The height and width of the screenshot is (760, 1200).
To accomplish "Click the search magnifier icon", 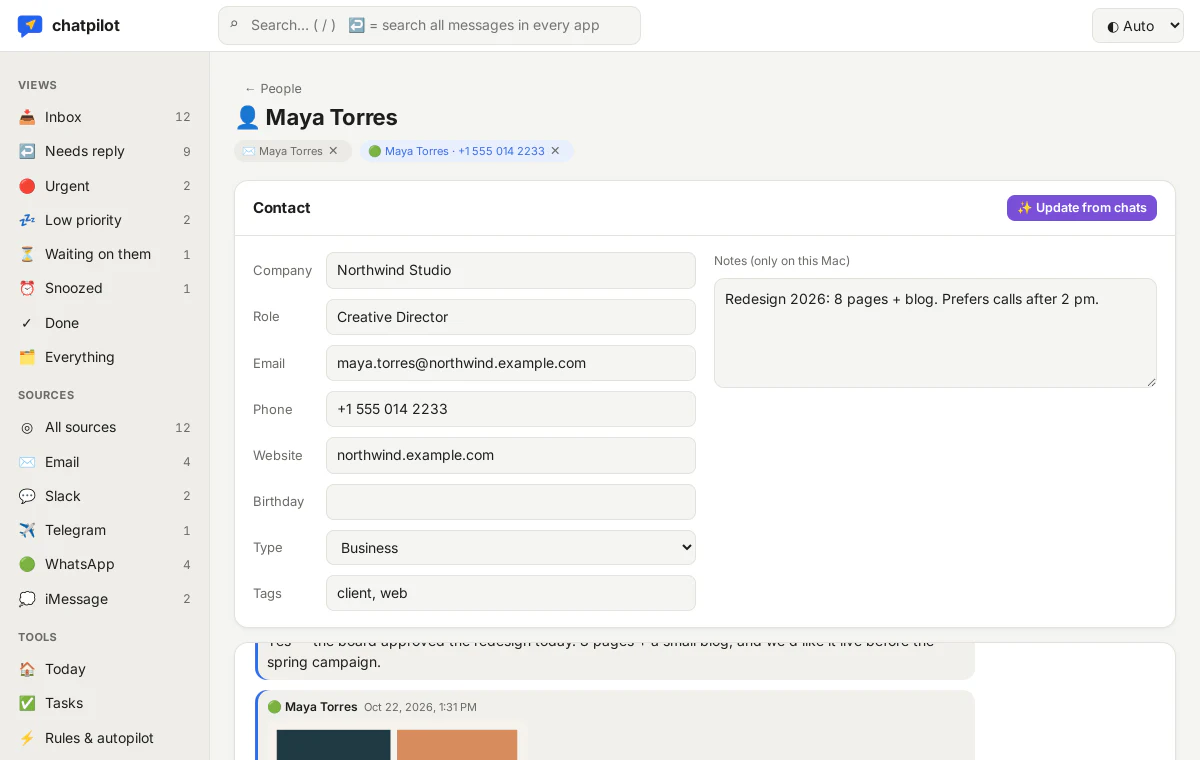I will click(x=234, y=25).
